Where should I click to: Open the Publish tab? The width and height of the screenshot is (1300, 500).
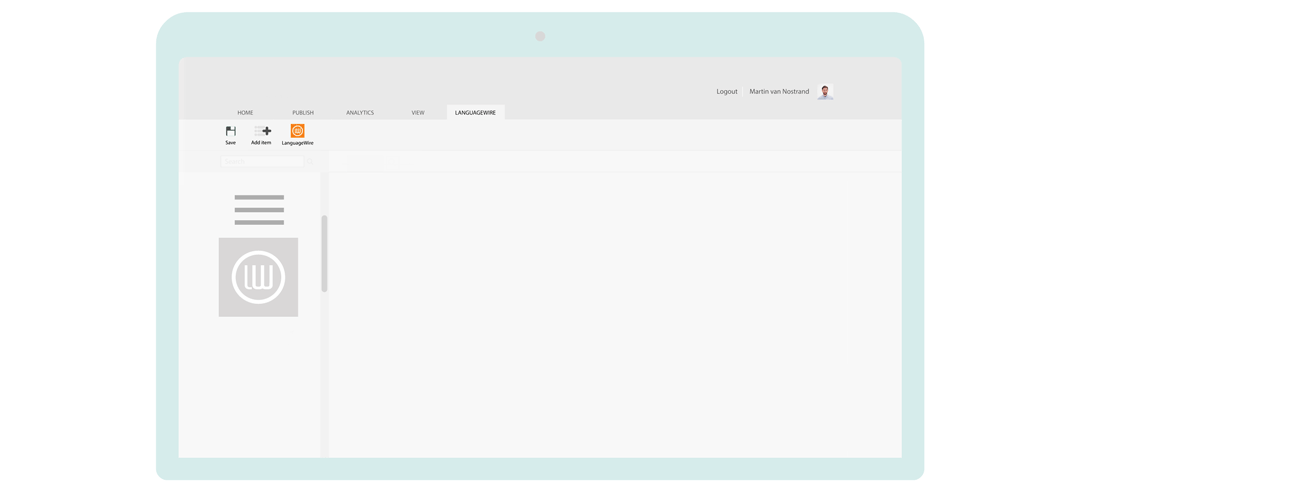coord(303,113)
